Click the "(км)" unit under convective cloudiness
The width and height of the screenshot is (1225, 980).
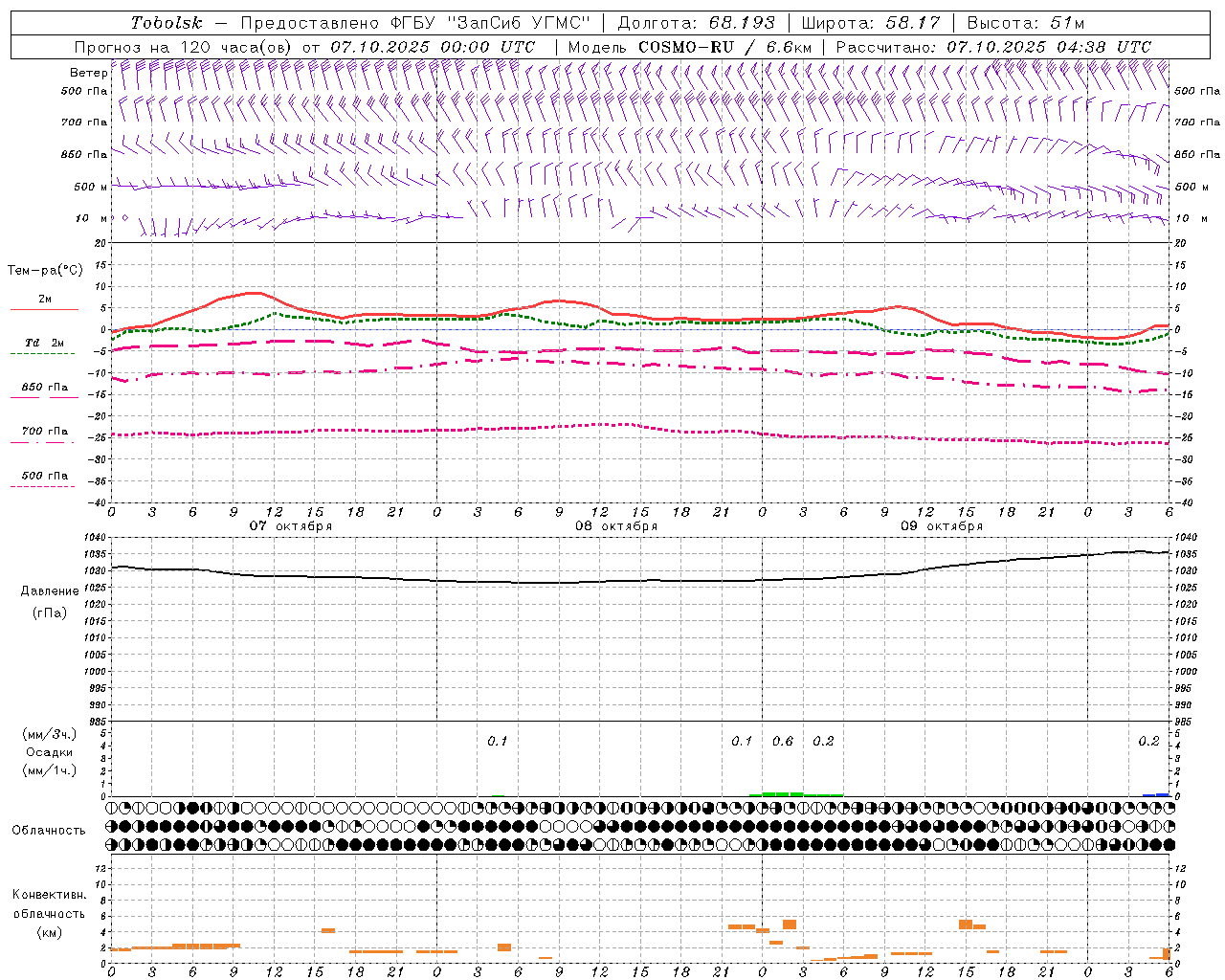50,932
